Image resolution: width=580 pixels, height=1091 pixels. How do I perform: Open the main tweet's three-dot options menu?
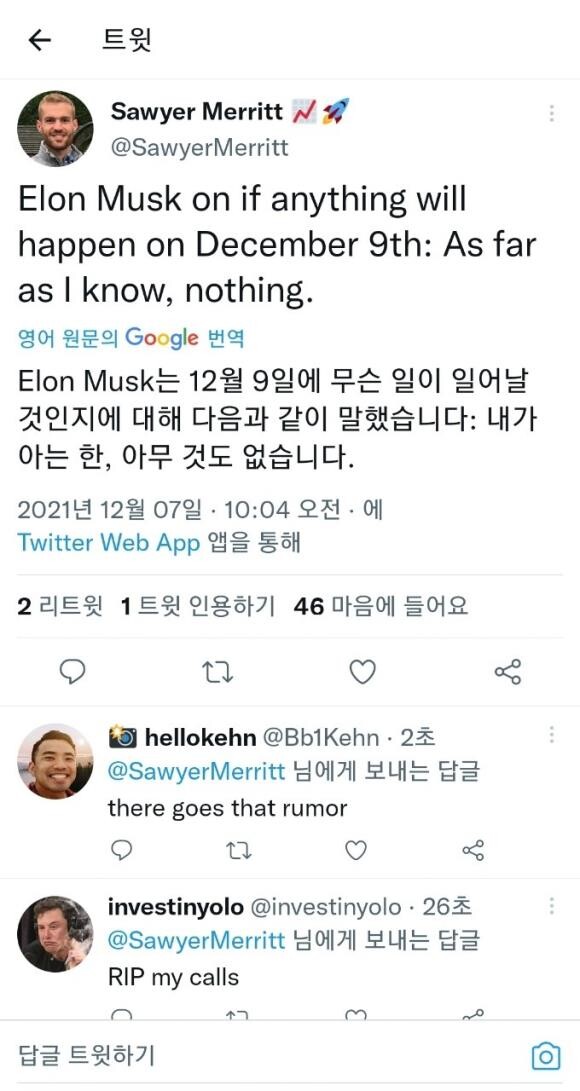point(551,113)
